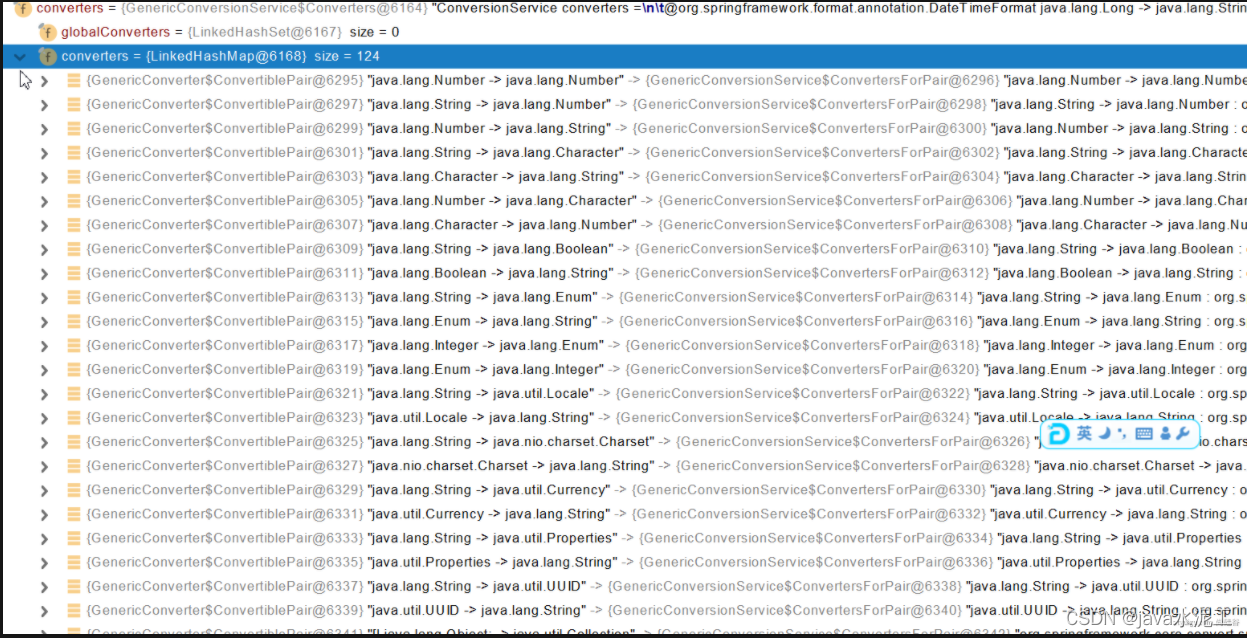Expand the ConvertiblePair@6303 Character to String entry

44,177
